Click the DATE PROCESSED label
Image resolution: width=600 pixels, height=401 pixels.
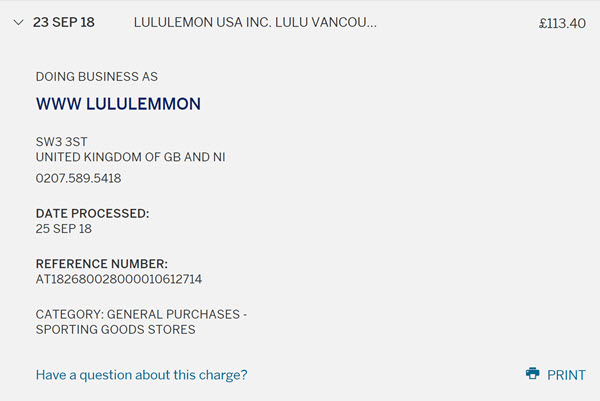click(x=92, y=214)
